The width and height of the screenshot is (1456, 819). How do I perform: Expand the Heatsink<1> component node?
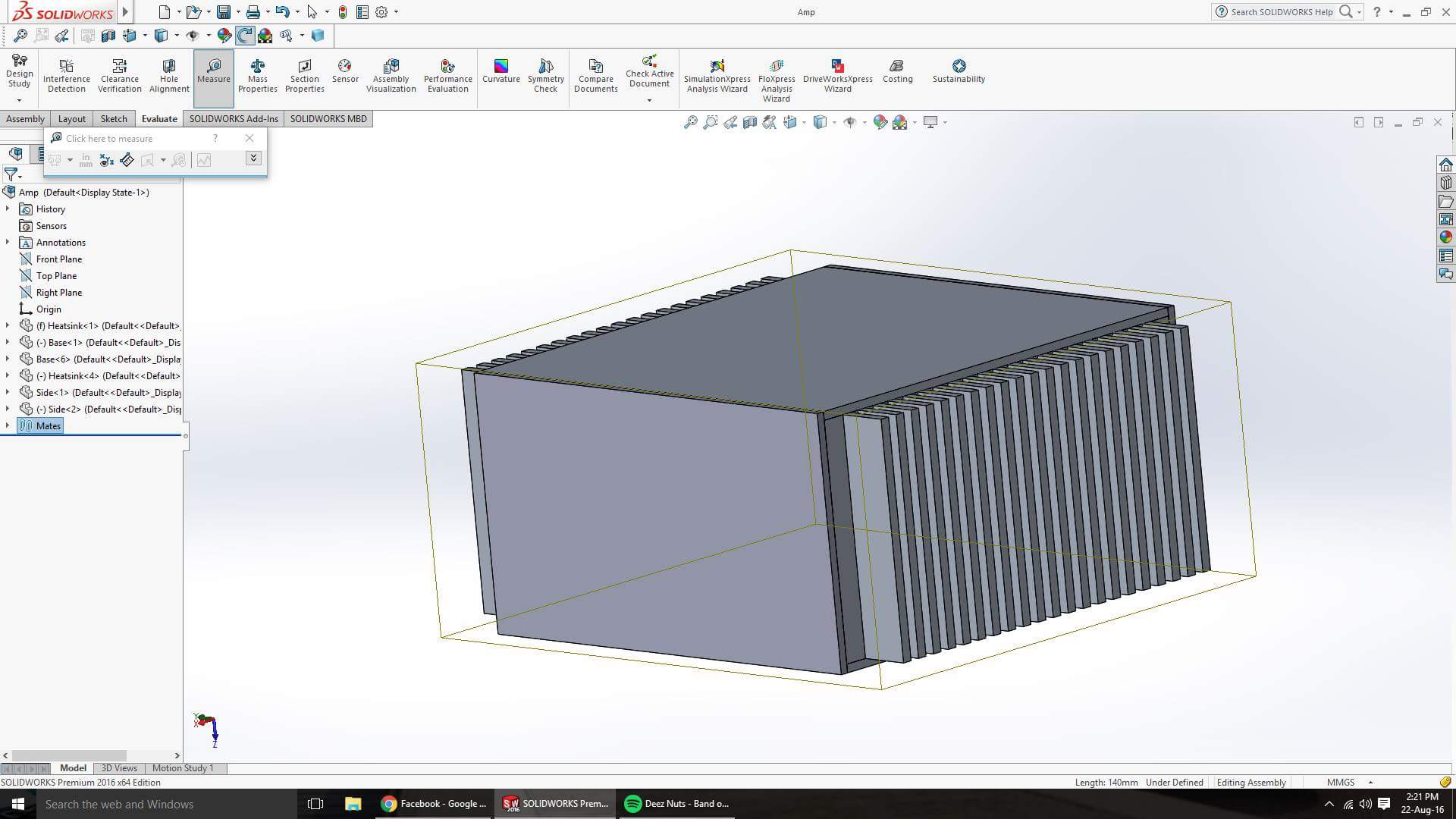[8, 325]
